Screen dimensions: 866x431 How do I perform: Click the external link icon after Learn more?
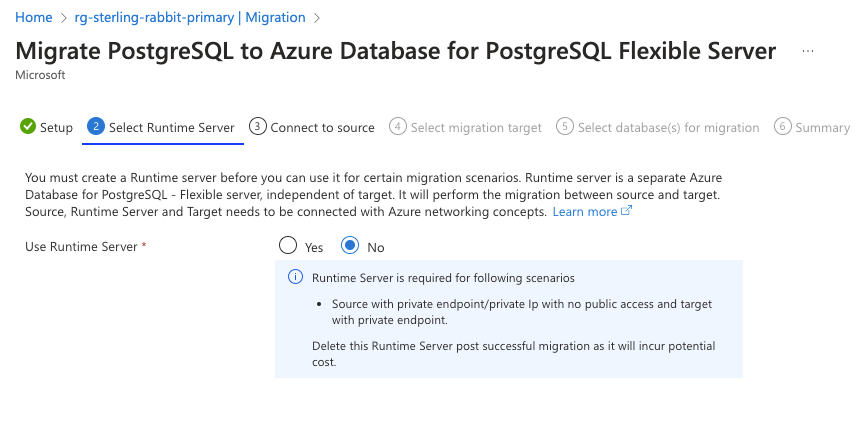627,212
